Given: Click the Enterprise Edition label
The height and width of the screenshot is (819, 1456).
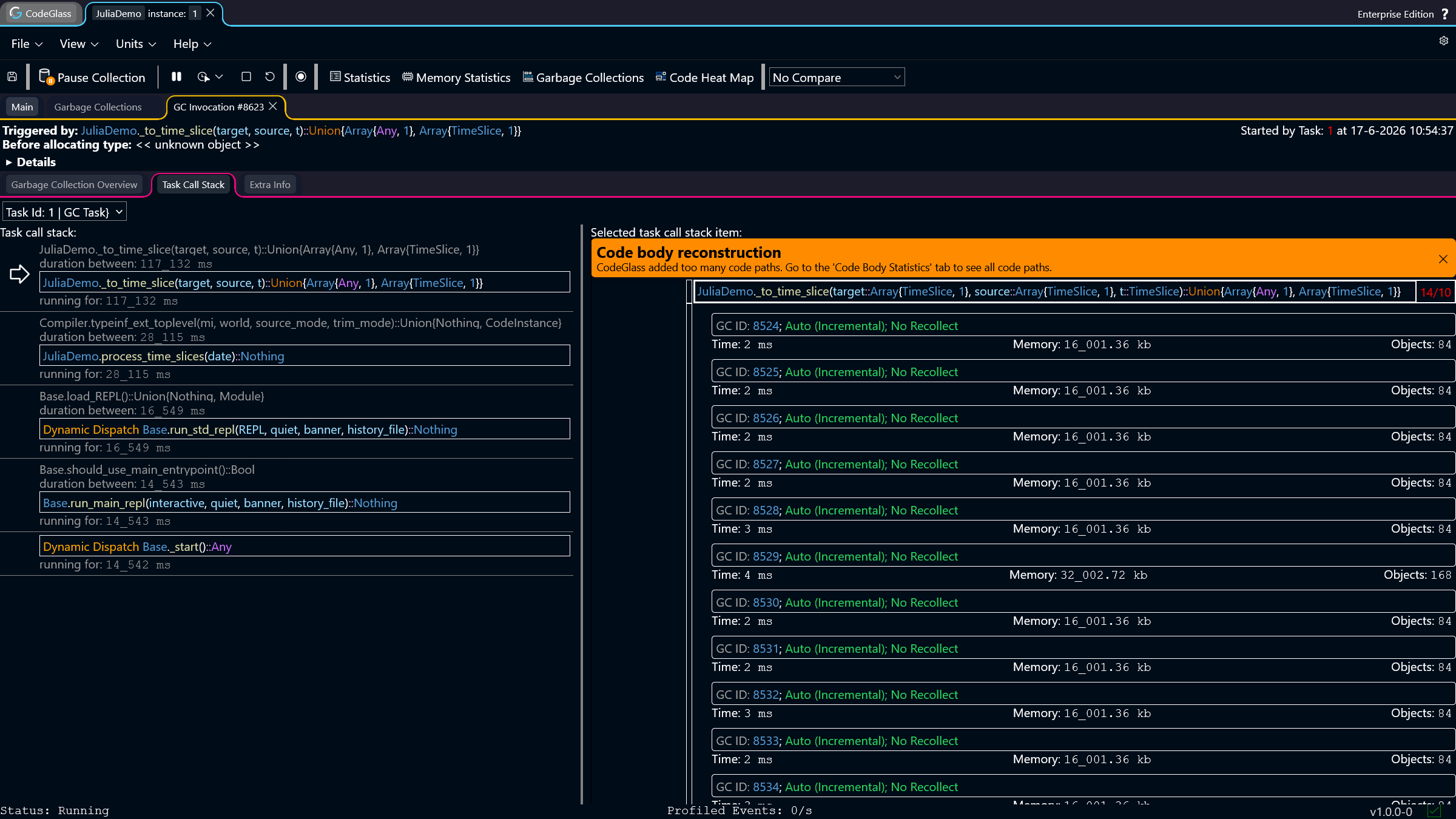Looking at the screenshot, I should point(1395,14).
